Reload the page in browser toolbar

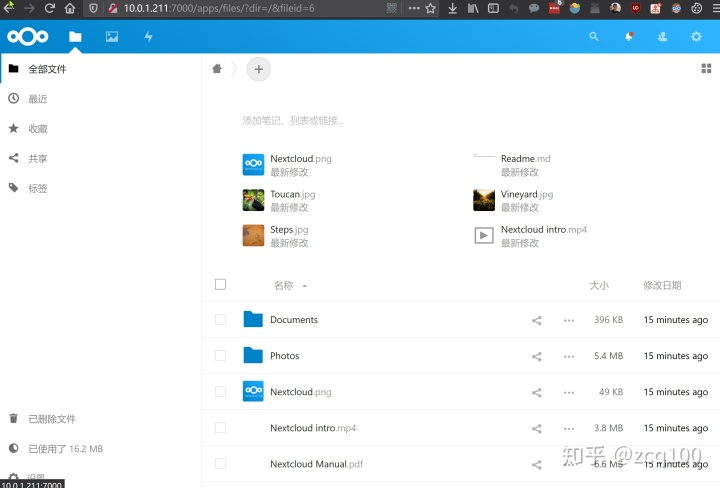50,8
